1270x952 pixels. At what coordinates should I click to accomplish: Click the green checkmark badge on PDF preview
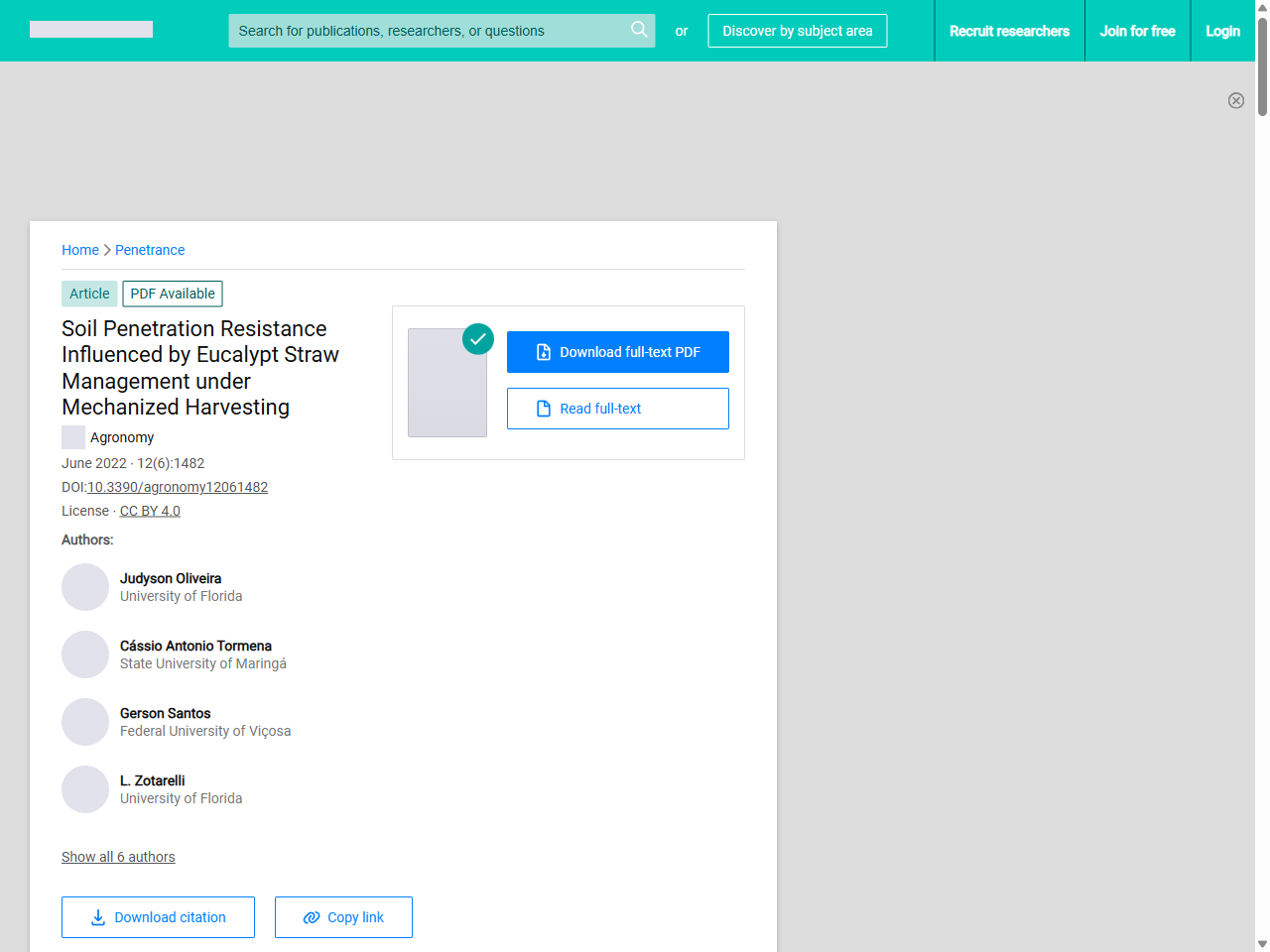click(478, 339)
